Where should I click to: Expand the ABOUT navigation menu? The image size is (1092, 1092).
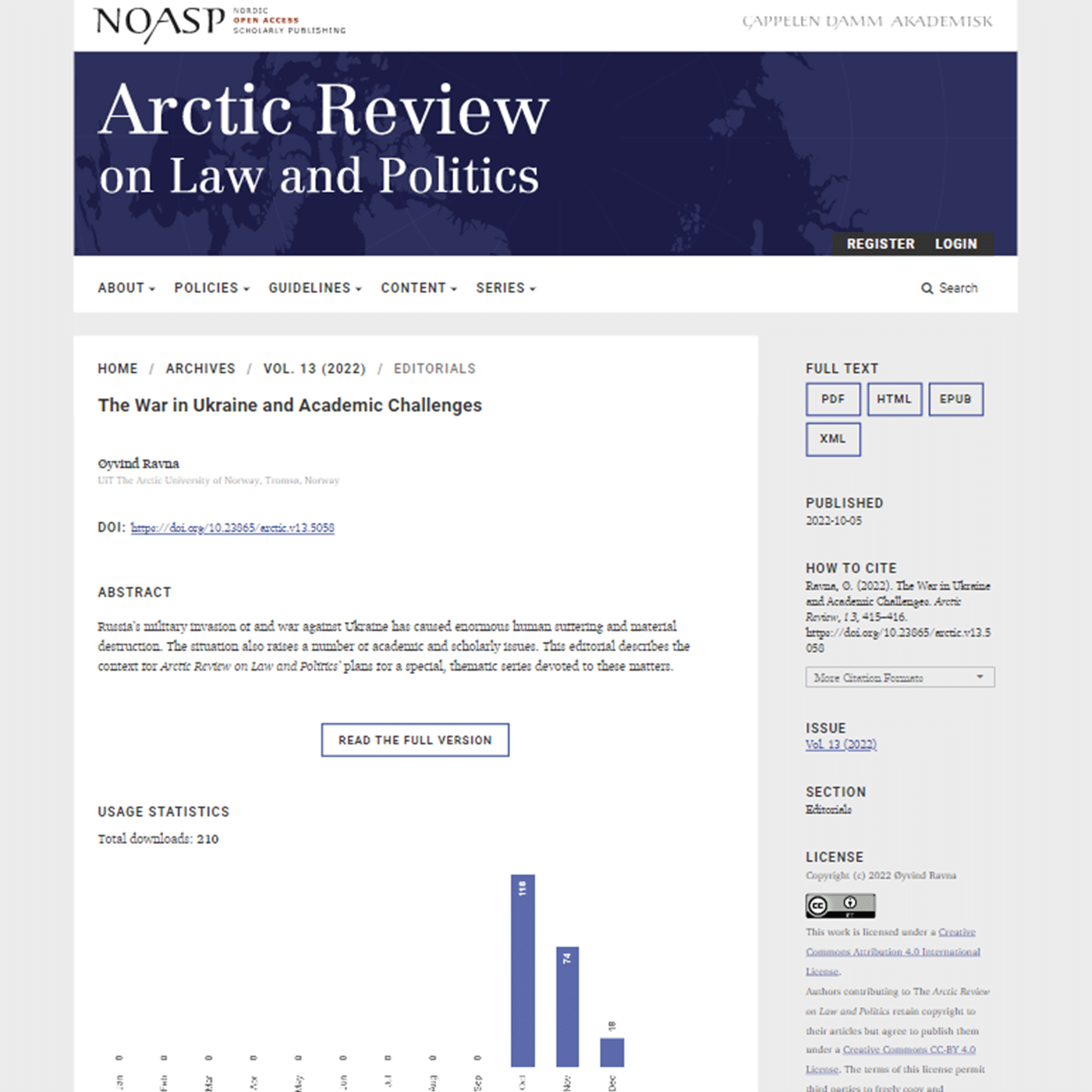(x=125, y=288)
